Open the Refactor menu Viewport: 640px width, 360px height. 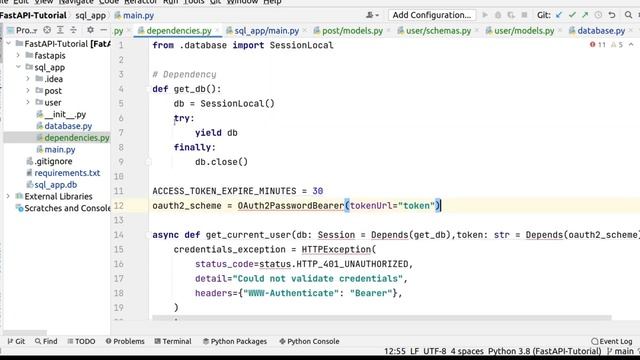tap(140, 2)
